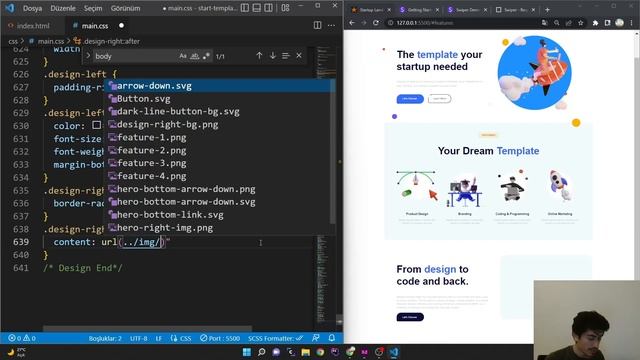The width and height of the screenshot is (640, 360).
Task: Click dark button under 'From design to code'
Action: [410, 317]
